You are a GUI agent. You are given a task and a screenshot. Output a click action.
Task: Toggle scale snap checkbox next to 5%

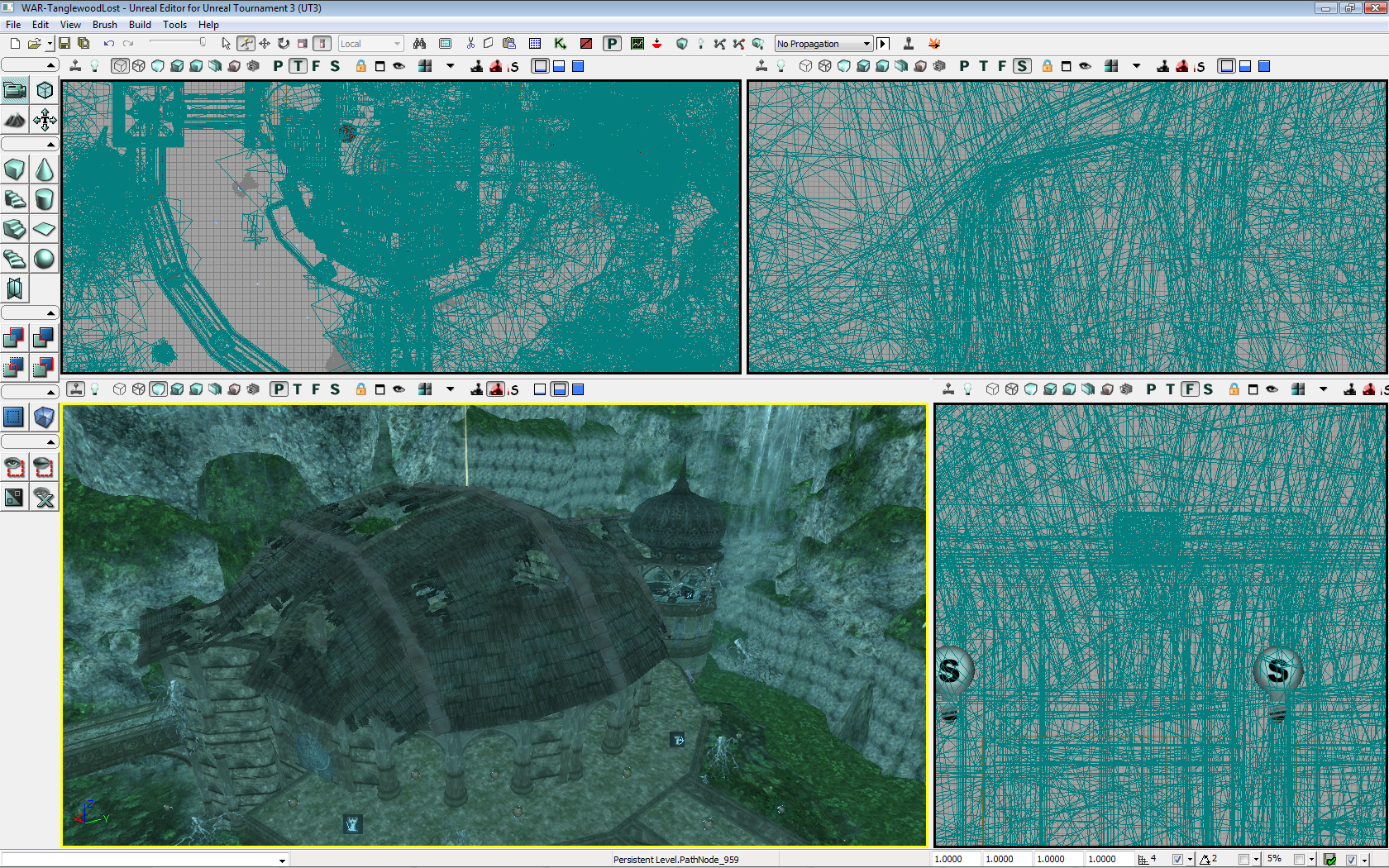(1299, 860)
